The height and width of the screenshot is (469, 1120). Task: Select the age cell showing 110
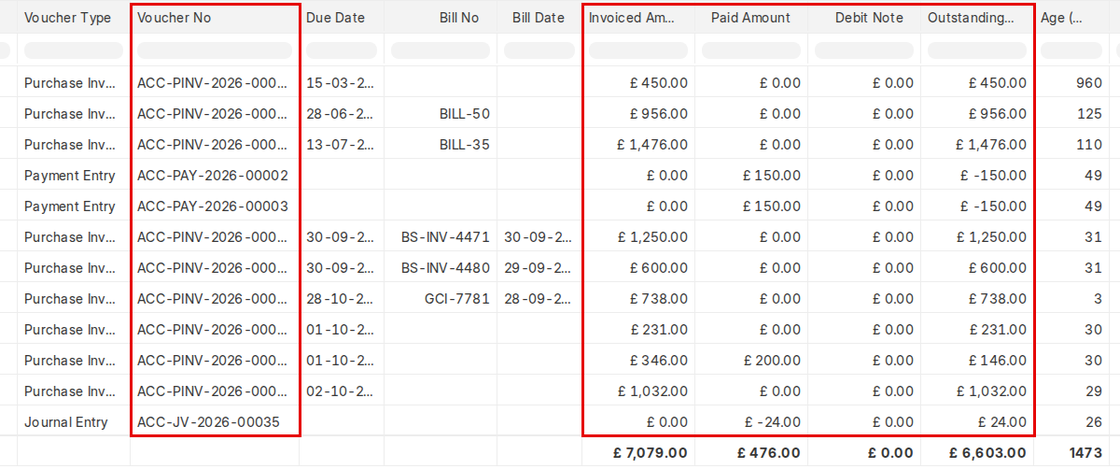point(1071,144)
